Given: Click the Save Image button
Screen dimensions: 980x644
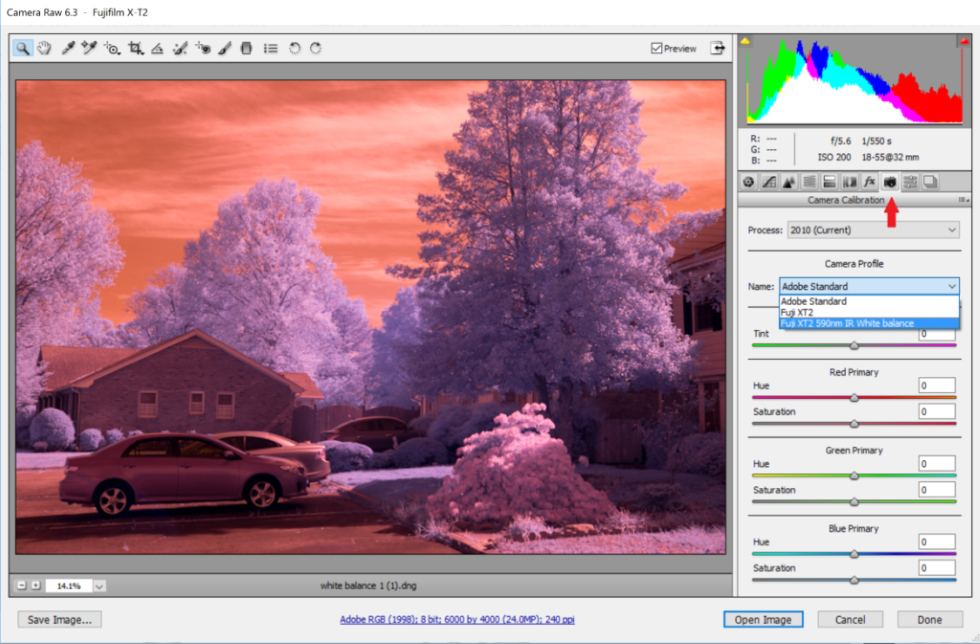Looking at the screenshot, I should (x=59, y=620).
